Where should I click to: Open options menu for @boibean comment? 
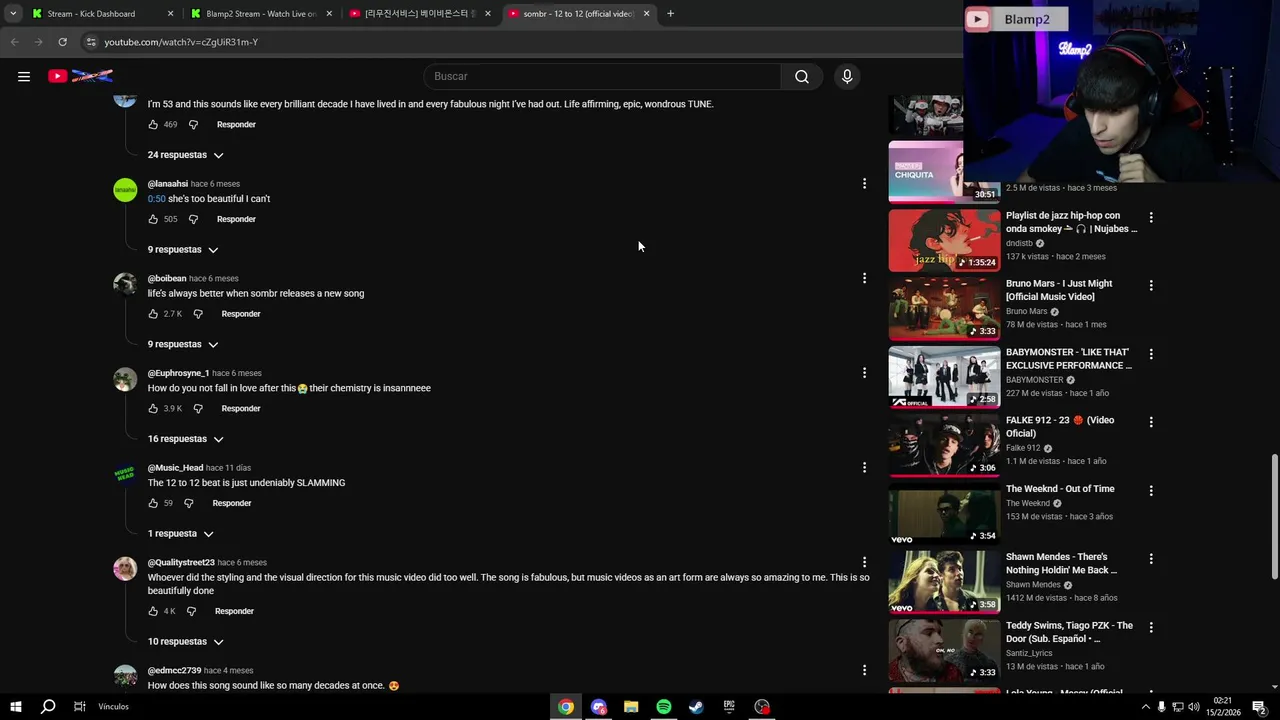[x=864, y=278]
